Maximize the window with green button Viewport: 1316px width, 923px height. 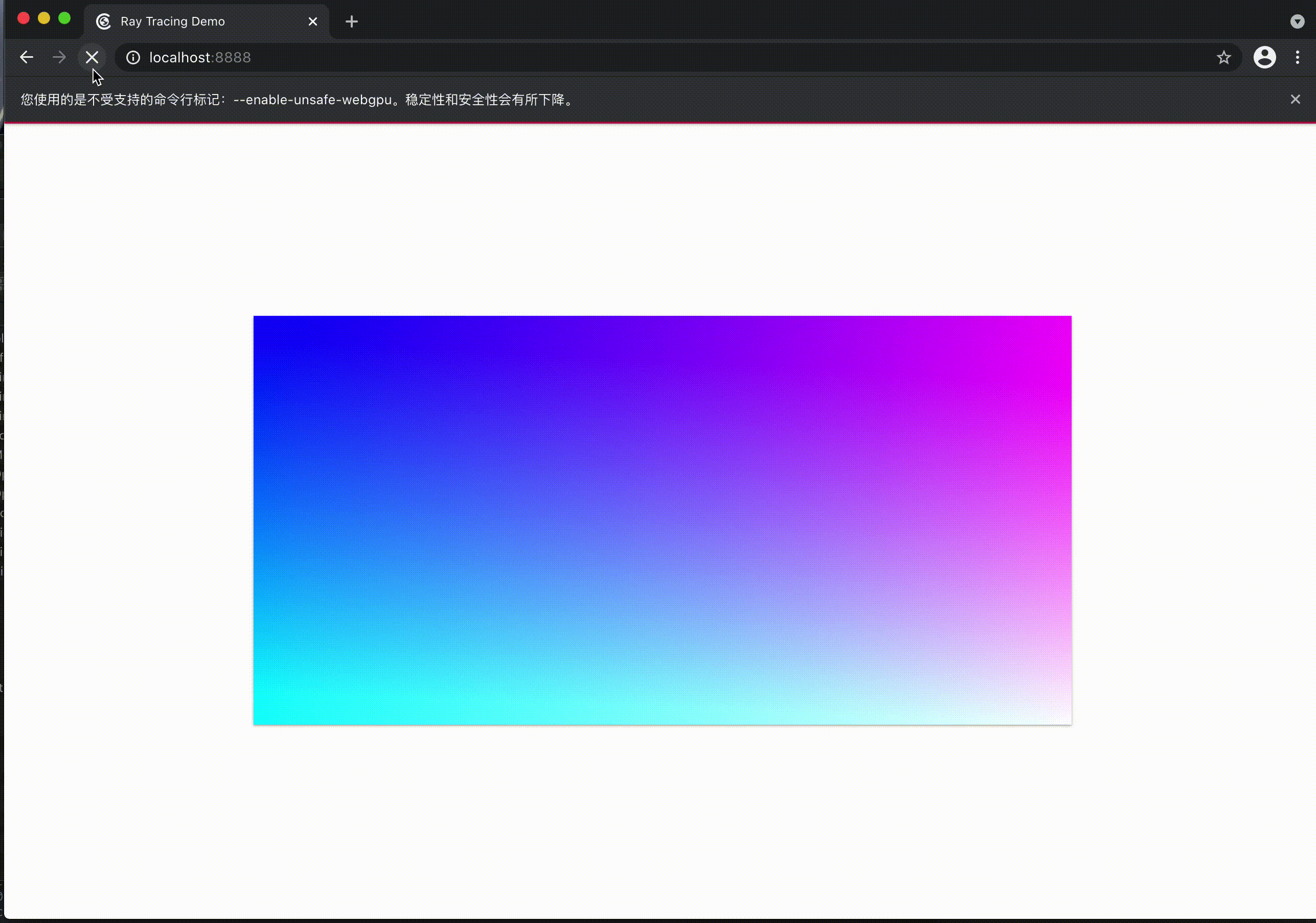(x=65, y=18)
